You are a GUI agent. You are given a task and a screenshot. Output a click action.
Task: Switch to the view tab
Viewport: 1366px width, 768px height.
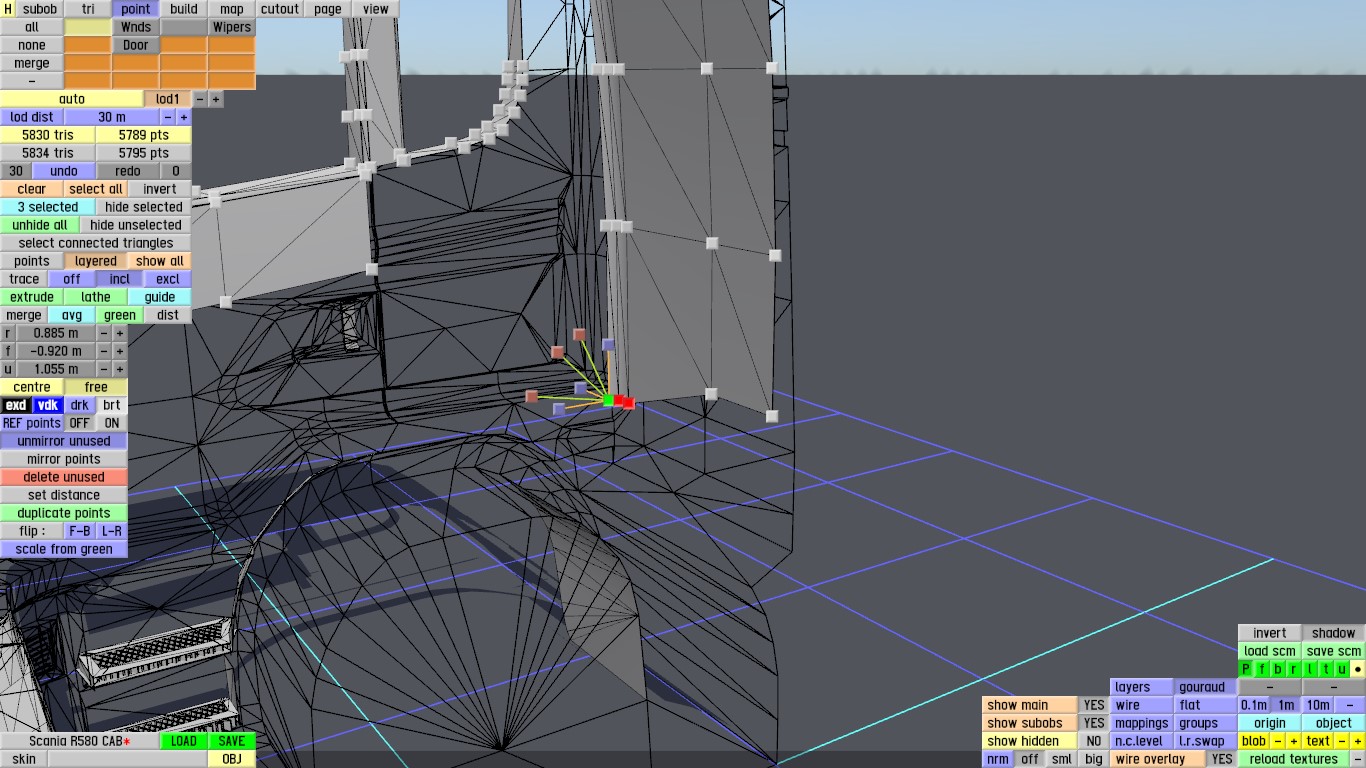pyautogui.click(x=376, y=9)
